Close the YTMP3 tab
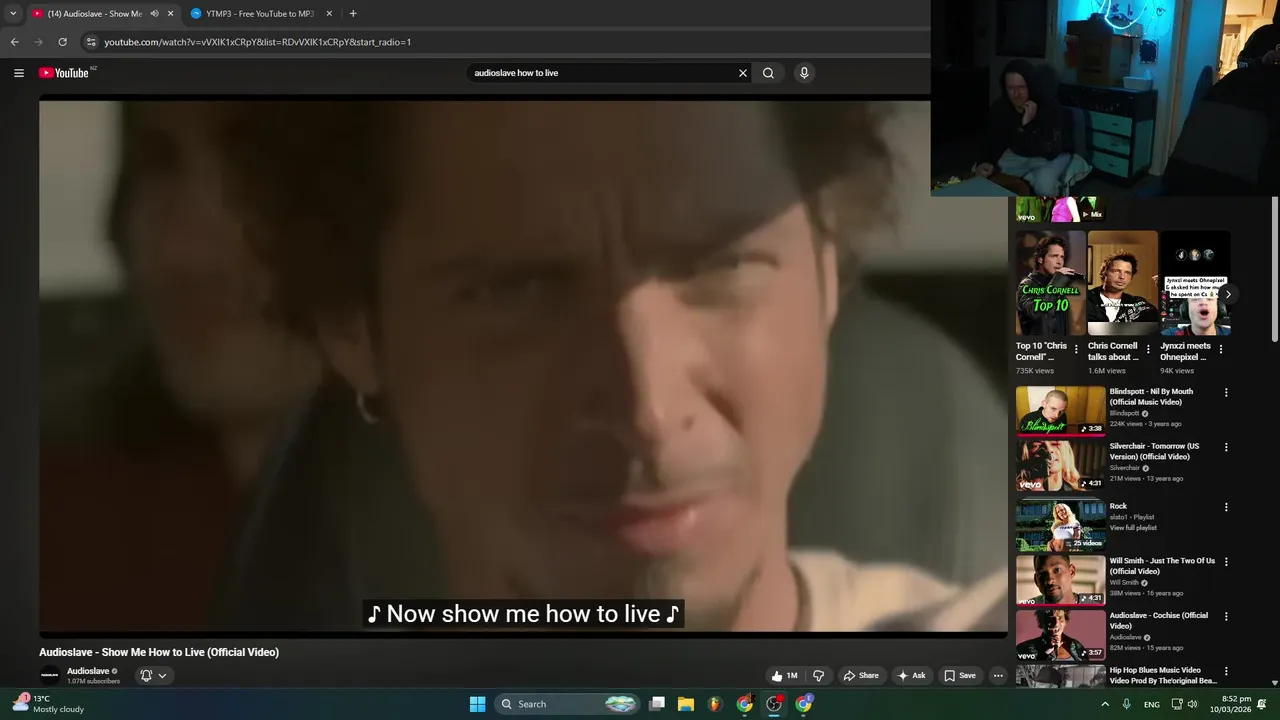 click(329, 14)
